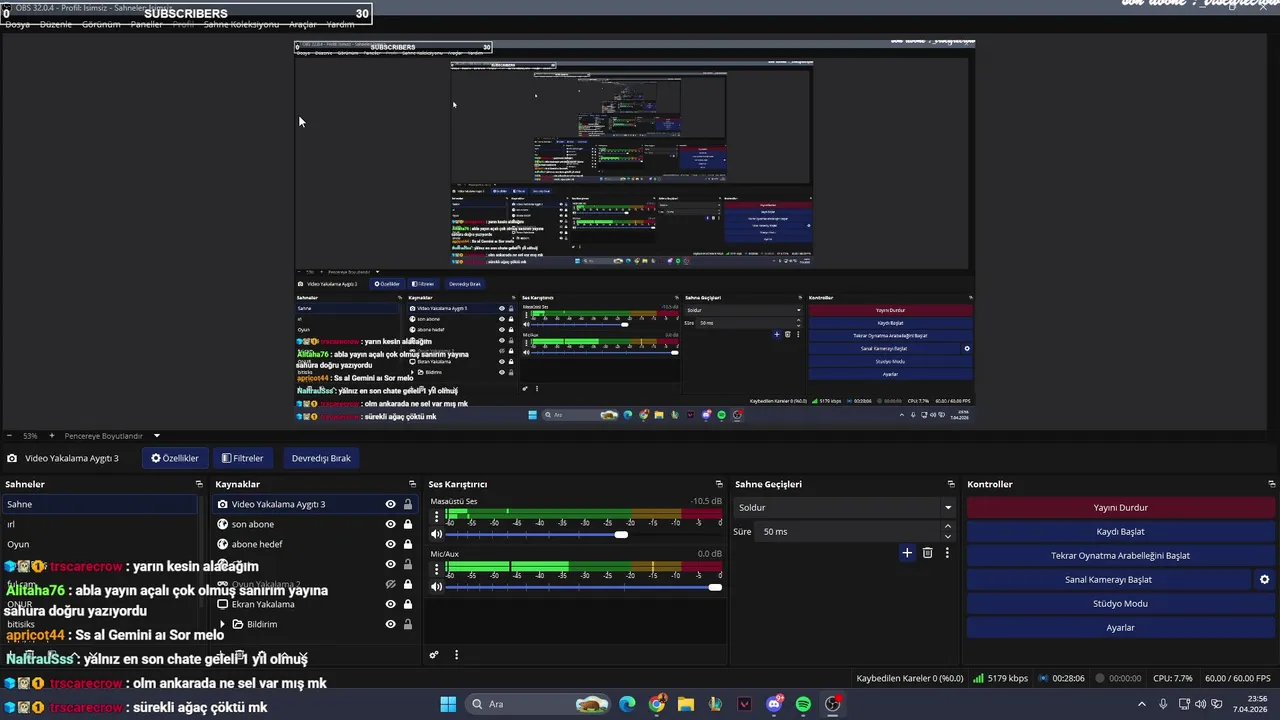Open OBS Studio taskbar icon

[x=832, y=704]
